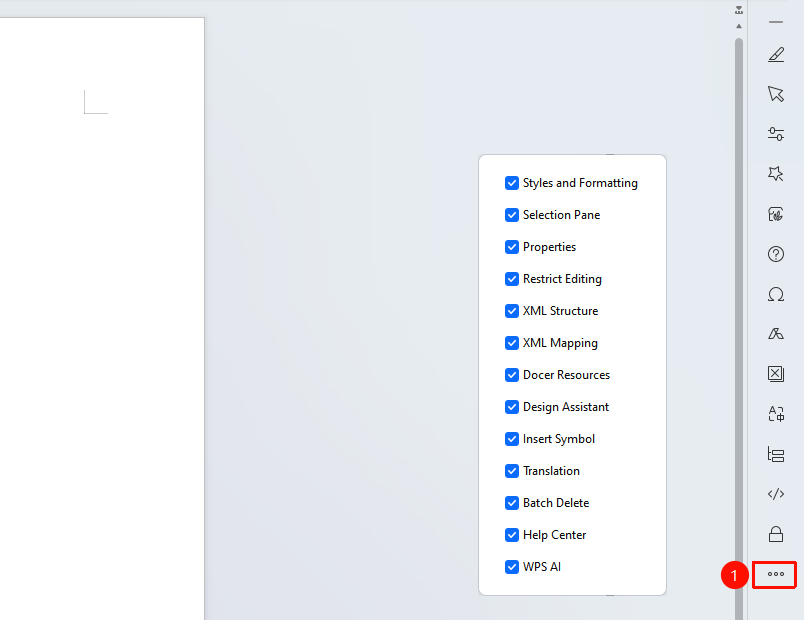Click the crossed-box sidebar icon
The image size is (804, 620).
pyautogui.click(x=776, y=374)
